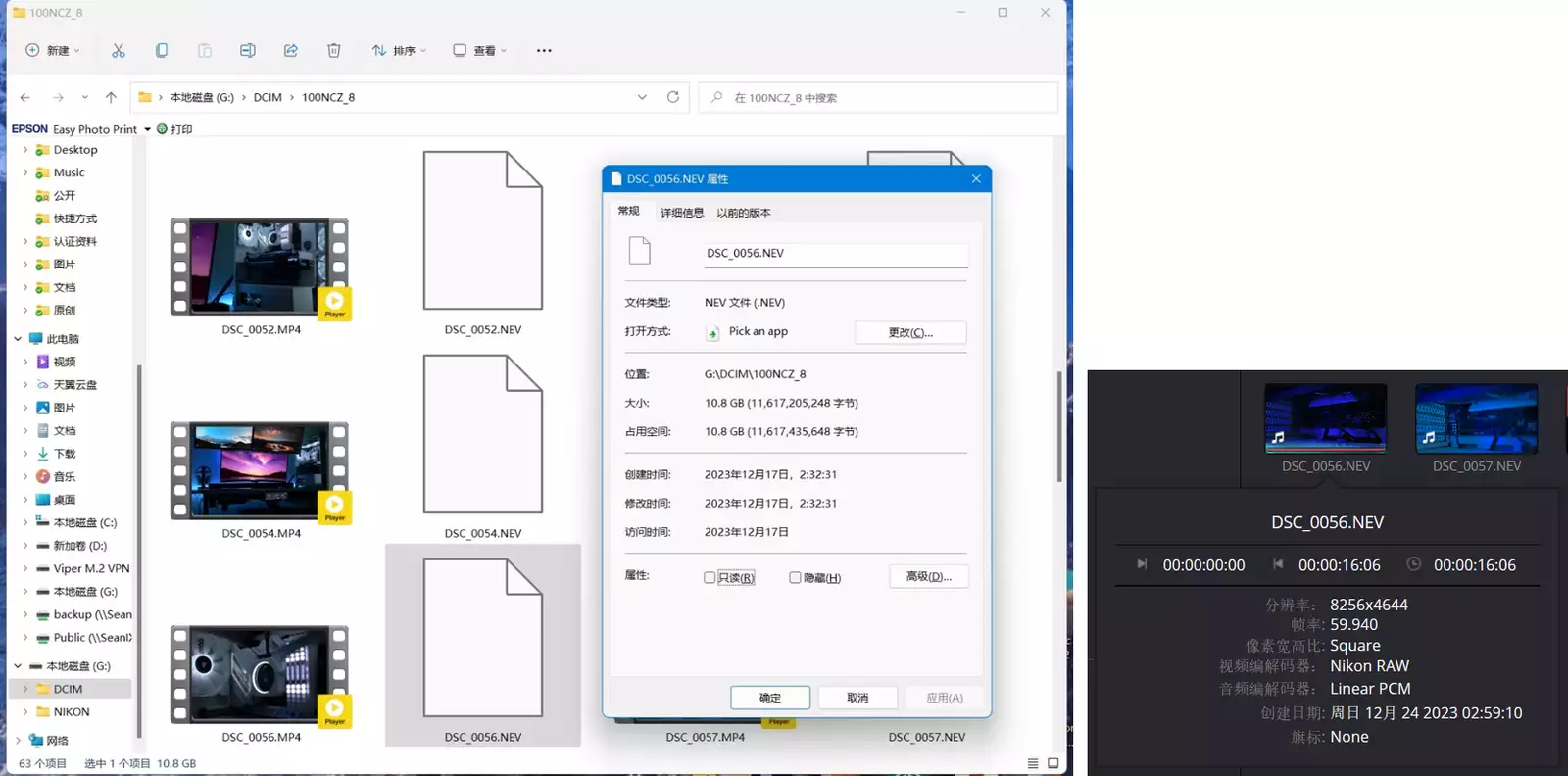The width and height of the screenshot is (1568, 776).
Task: Click the Change opens-with button
Action: pos(910,332)
